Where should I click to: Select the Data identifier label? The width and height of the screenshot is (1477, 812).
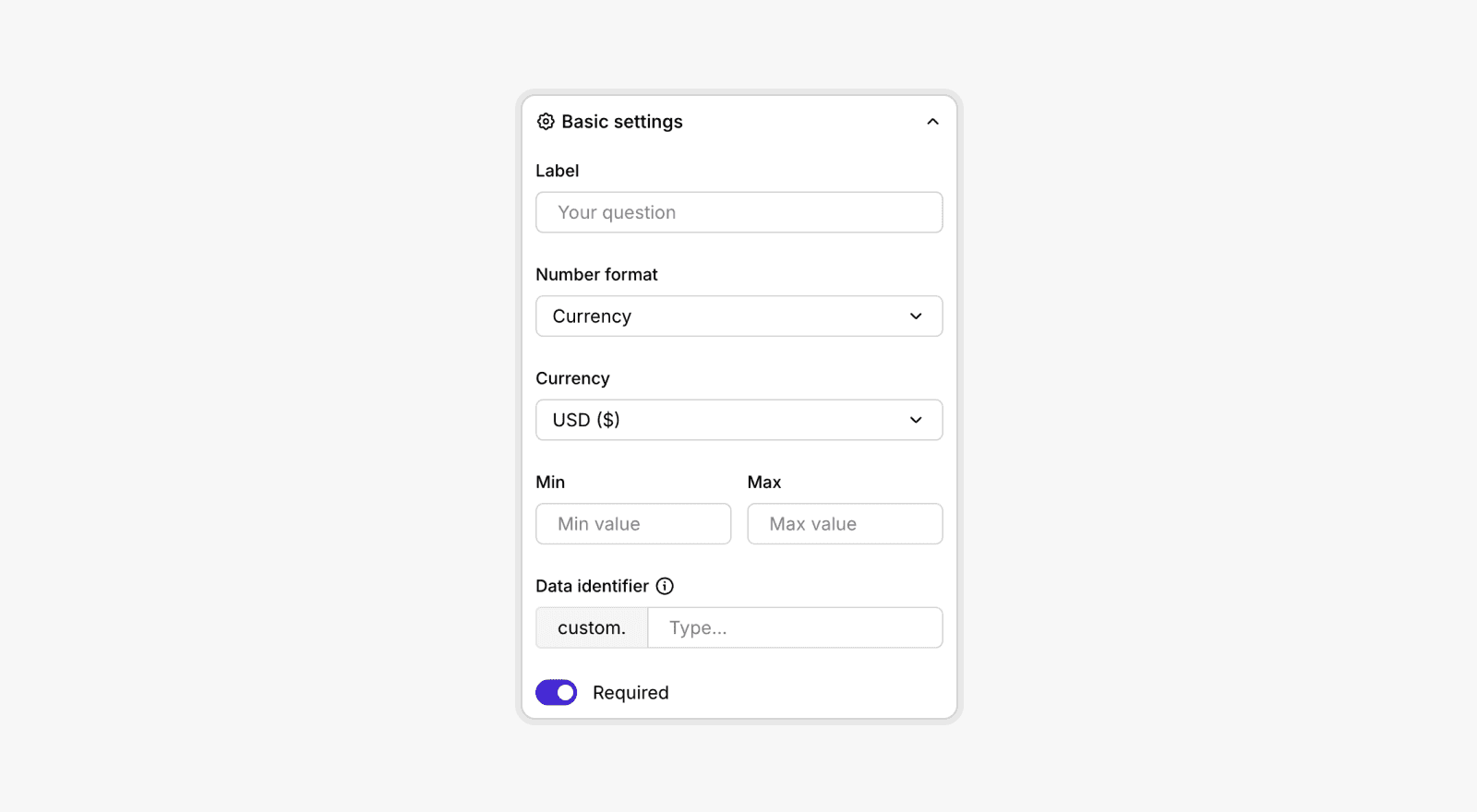(592, 585)
